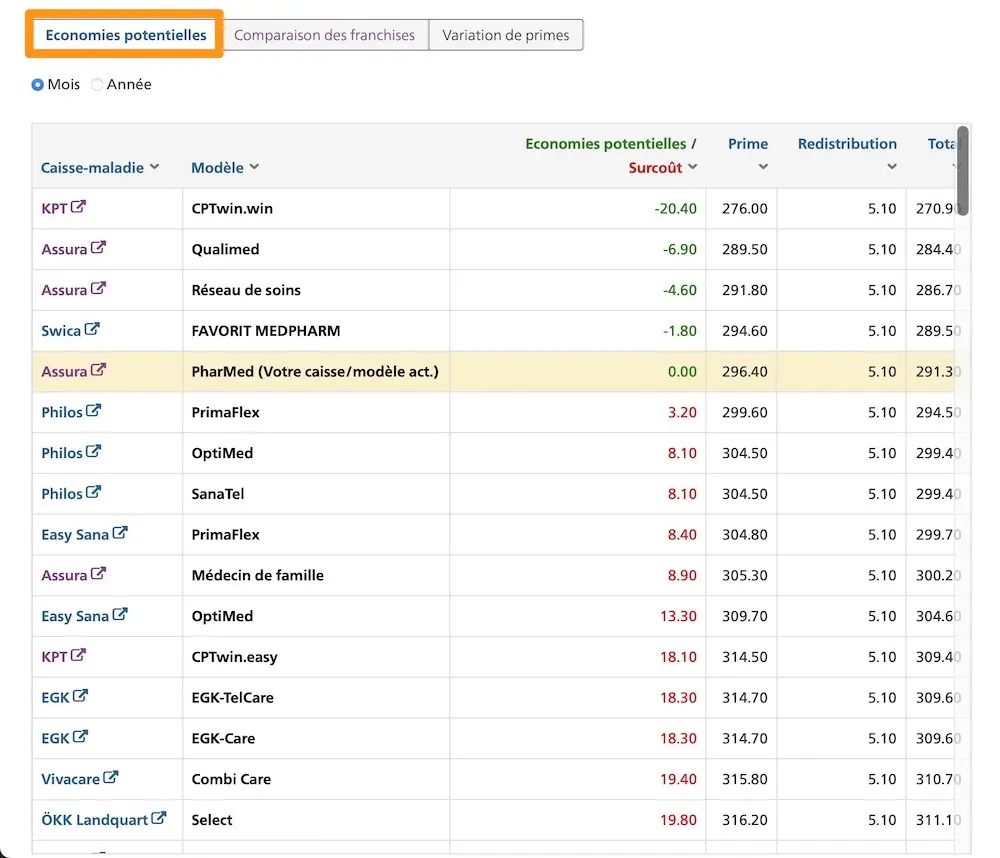The image size is (1000, 858).
Task: Open external link icon next to ÖKK Landquart
Action: tap(159, 818)
